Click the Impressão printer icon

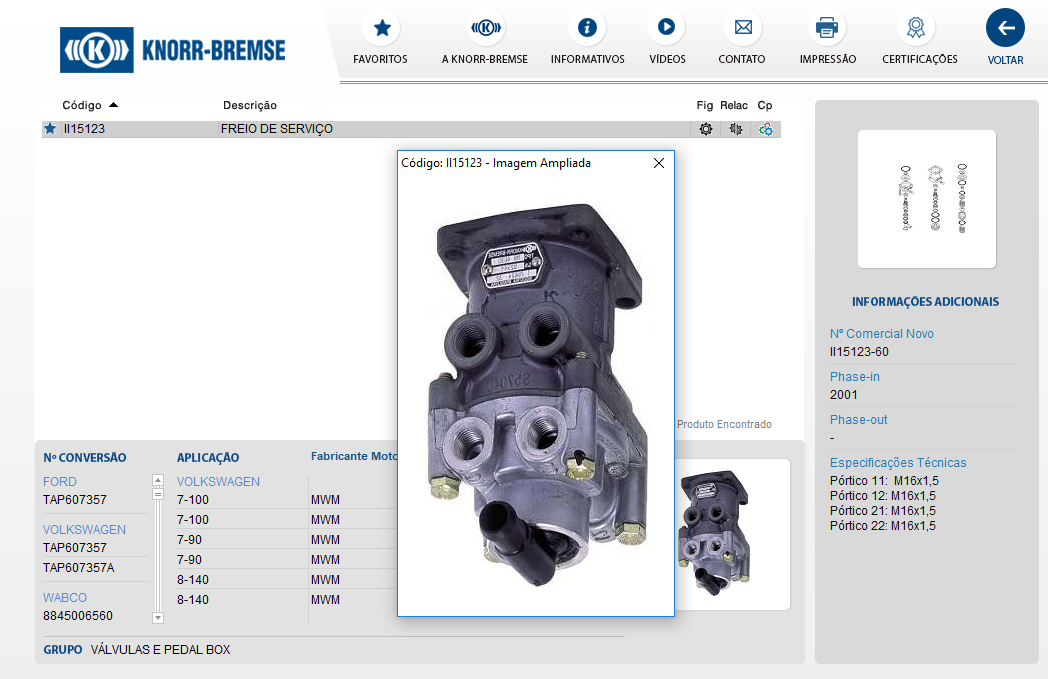827,28
